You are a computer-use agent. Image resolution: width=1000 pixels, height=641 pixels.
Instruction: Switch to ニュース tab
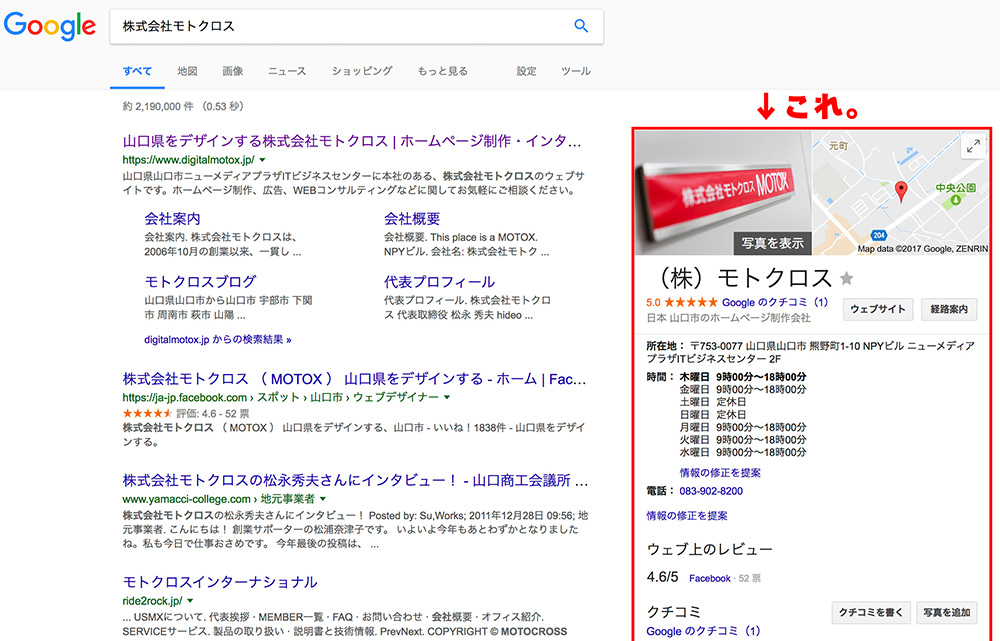pyautogui.click(x=287, y=71)
